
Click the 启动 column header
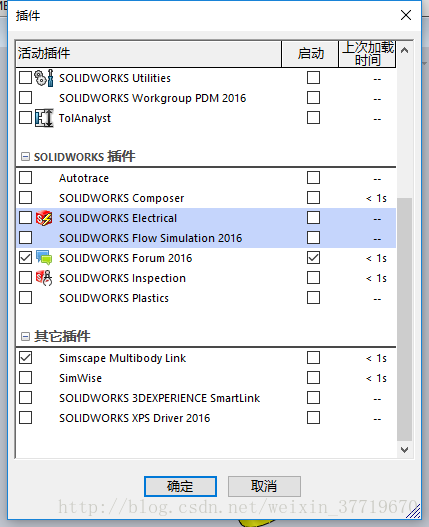coord(310,54)
